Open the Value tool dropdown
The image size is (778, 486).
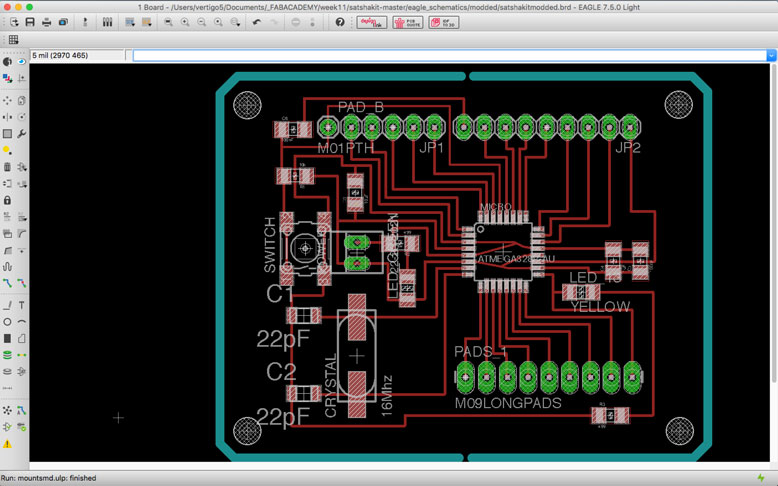tap(21, 217)
